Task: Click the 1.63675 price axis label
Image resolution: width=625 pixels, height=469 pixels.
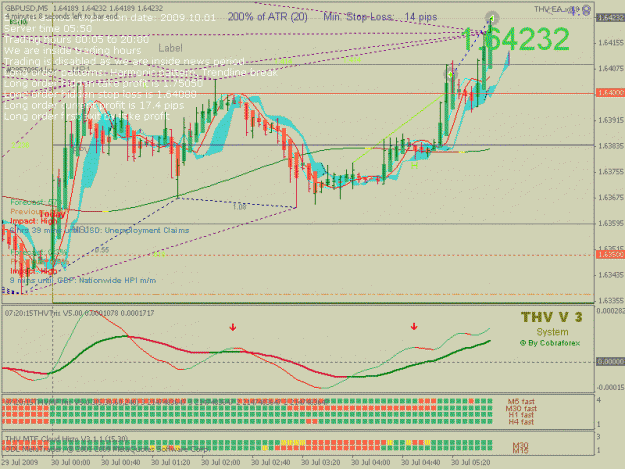Action: pyautogui.click(x=611, y=198)
